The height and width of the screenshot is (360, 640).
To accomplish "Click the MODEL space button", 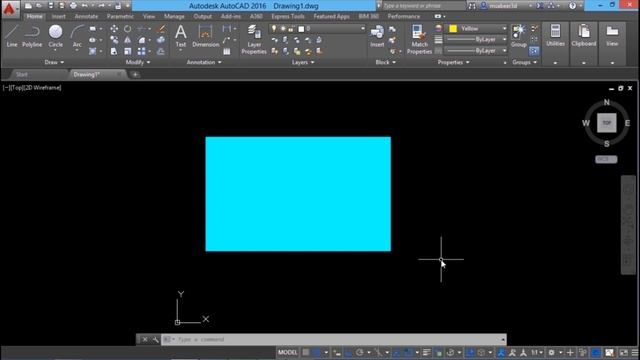I will [x=288, y=352].
